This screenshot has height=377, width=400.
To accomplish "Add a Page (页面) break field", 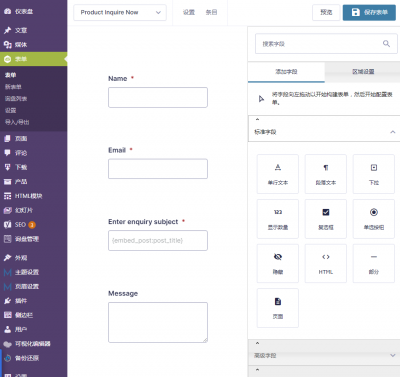I will [x=278, y=308].
